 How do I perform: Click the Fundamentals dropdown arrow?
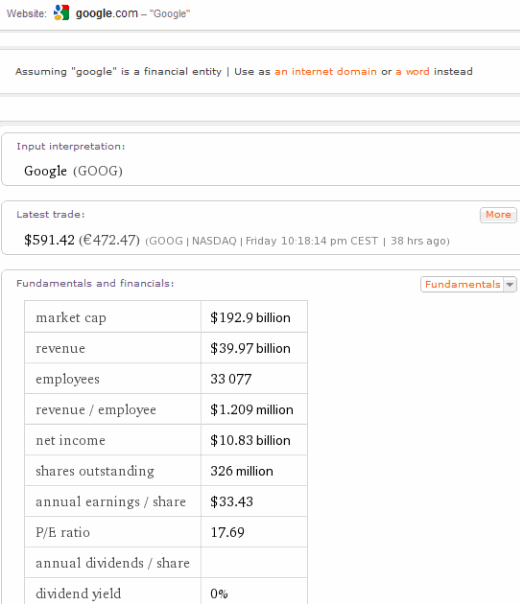point(510,285)
